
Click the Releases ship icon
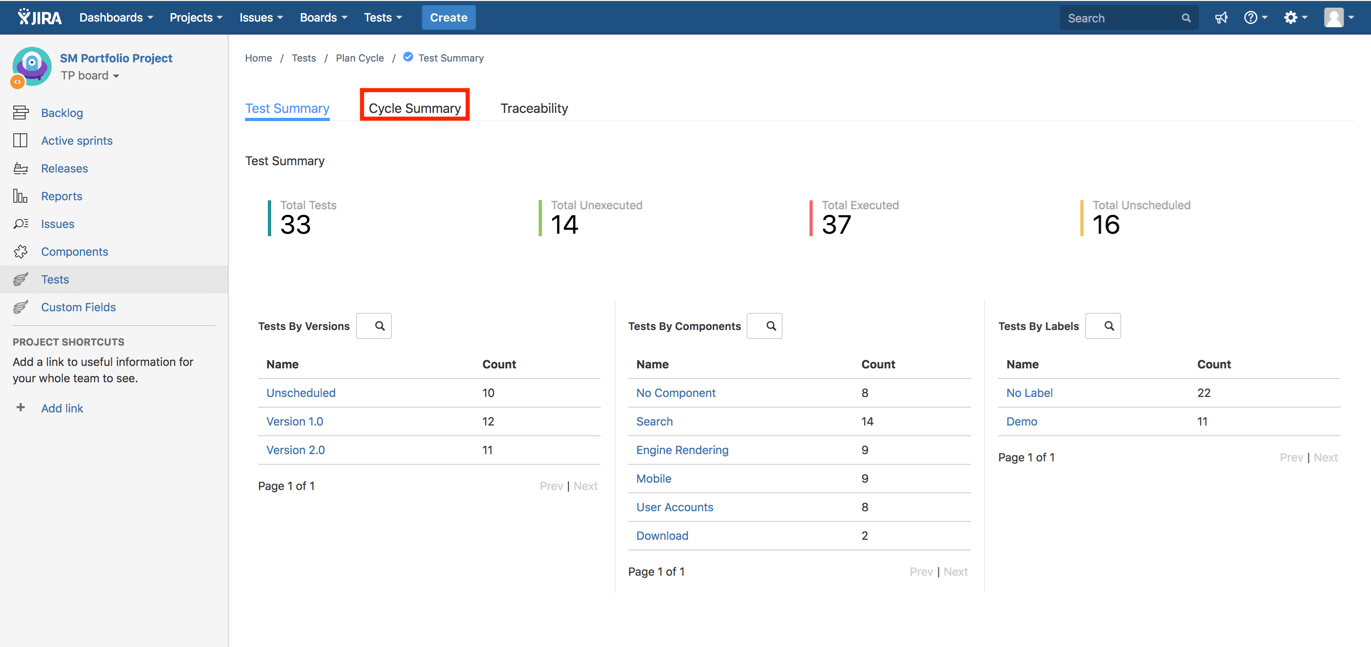coord(20,169)
